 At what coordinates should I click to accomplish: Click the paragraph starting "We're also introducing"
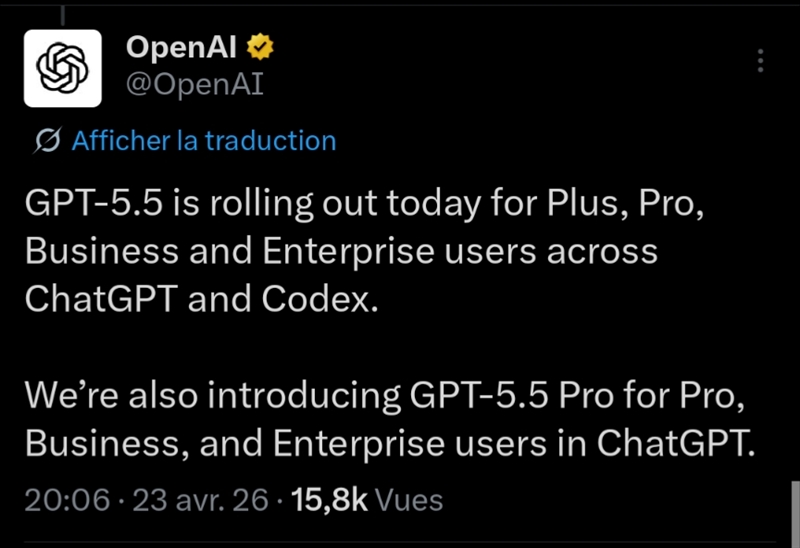pos(385,420)
